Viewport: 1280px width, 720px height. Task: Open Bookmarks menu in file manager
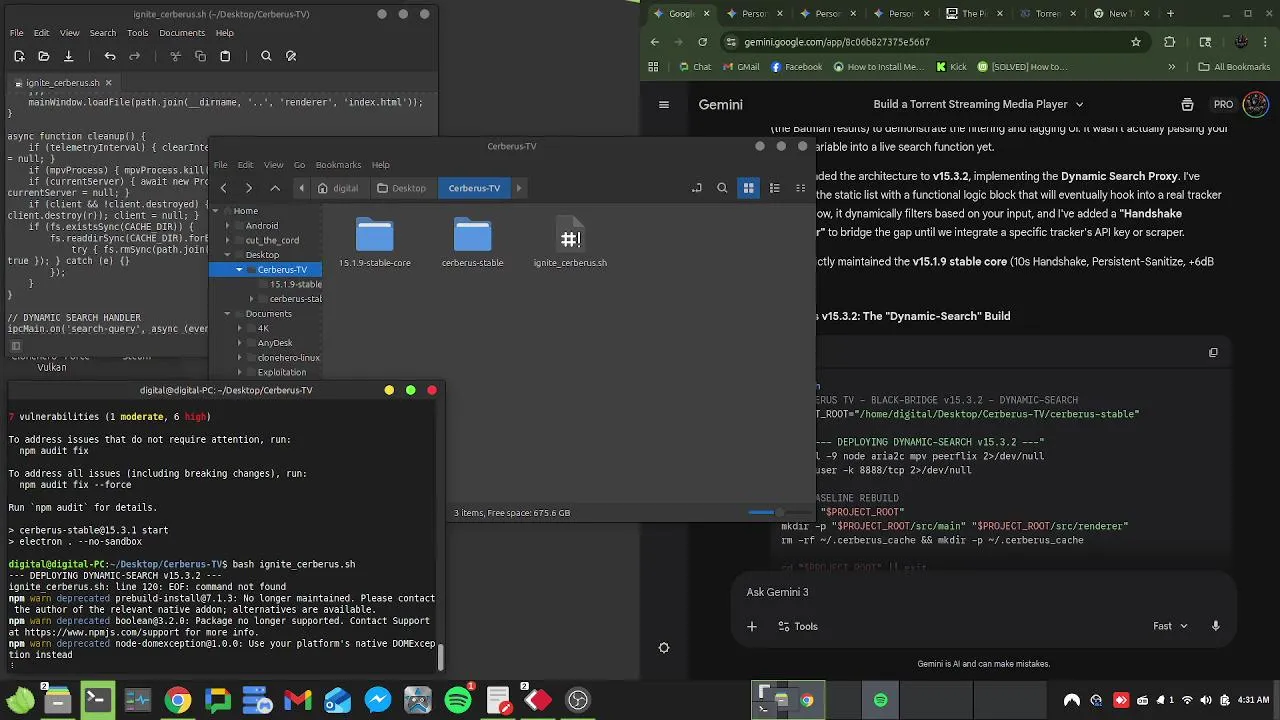[x=338, y=165]
